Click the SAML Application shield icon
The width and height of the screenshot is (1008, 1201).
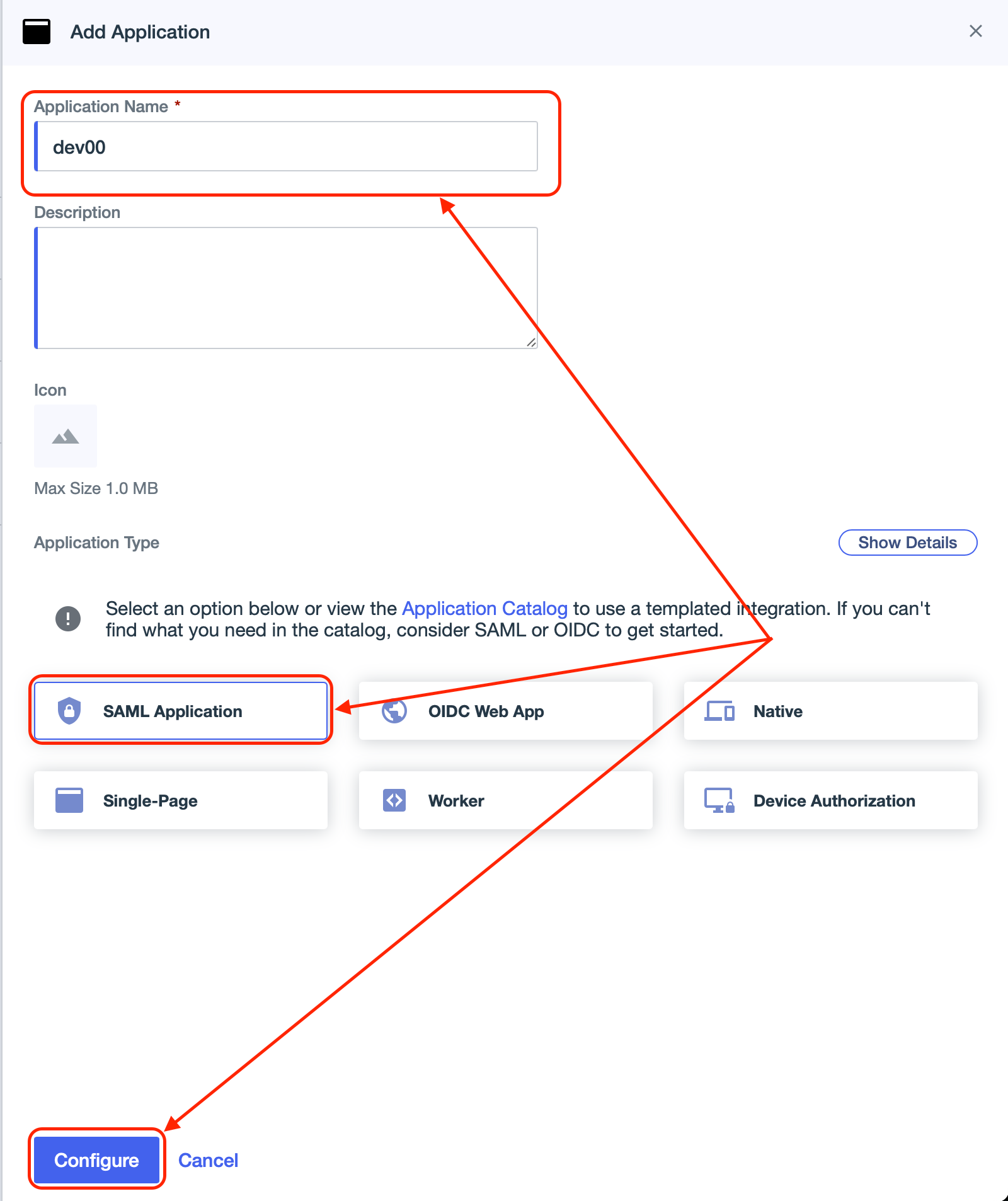pyautogui.click(x=69, y=711)
